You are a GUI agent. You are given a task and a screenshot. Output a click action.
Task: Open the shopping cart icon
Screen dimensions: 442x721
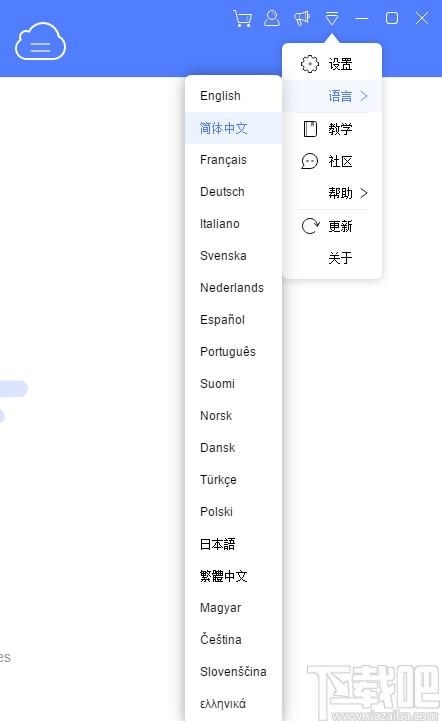click(x=242, y=18)
